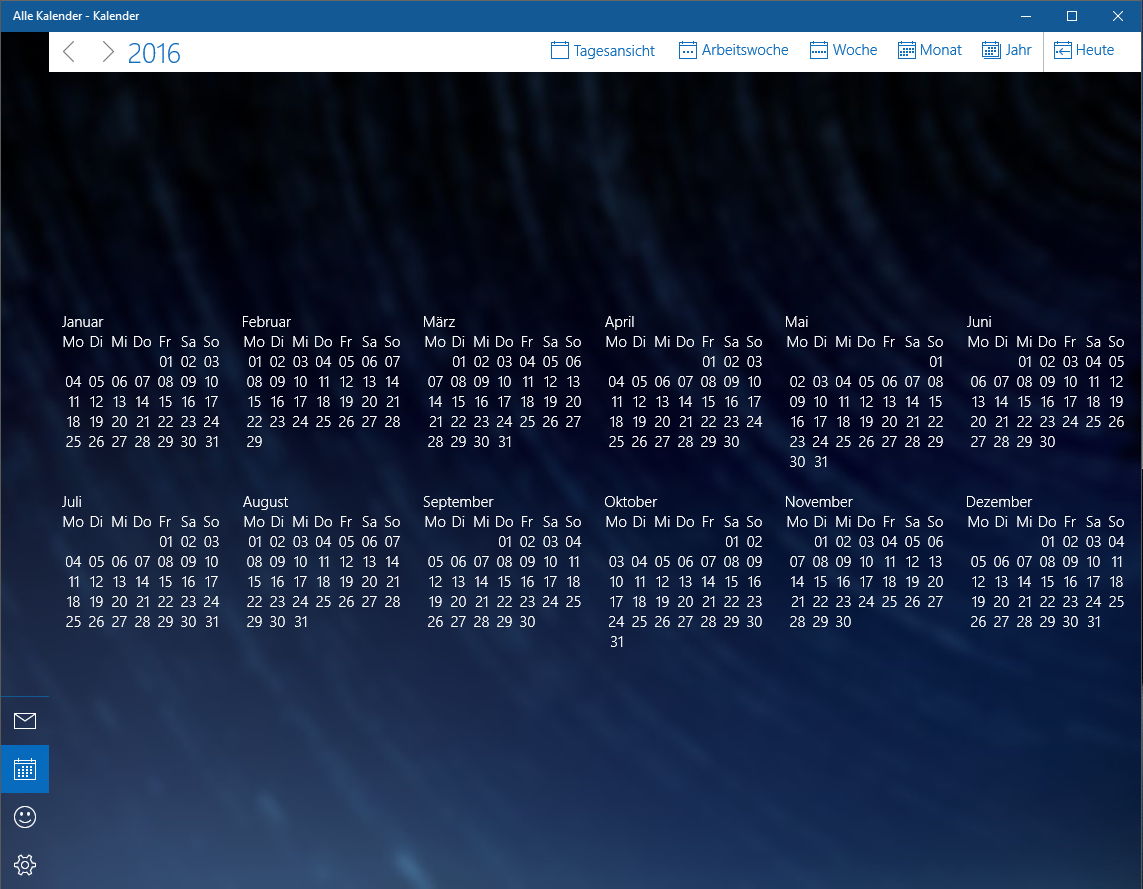
Task: Select 31 in Mai
Action: [x=821, y=462]
